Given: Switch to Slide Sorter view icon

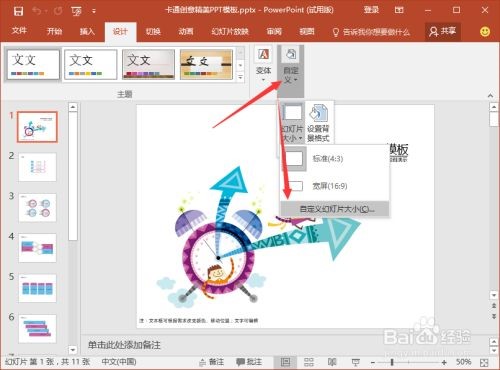Looking at the screenshot, I should pos(309,362).
